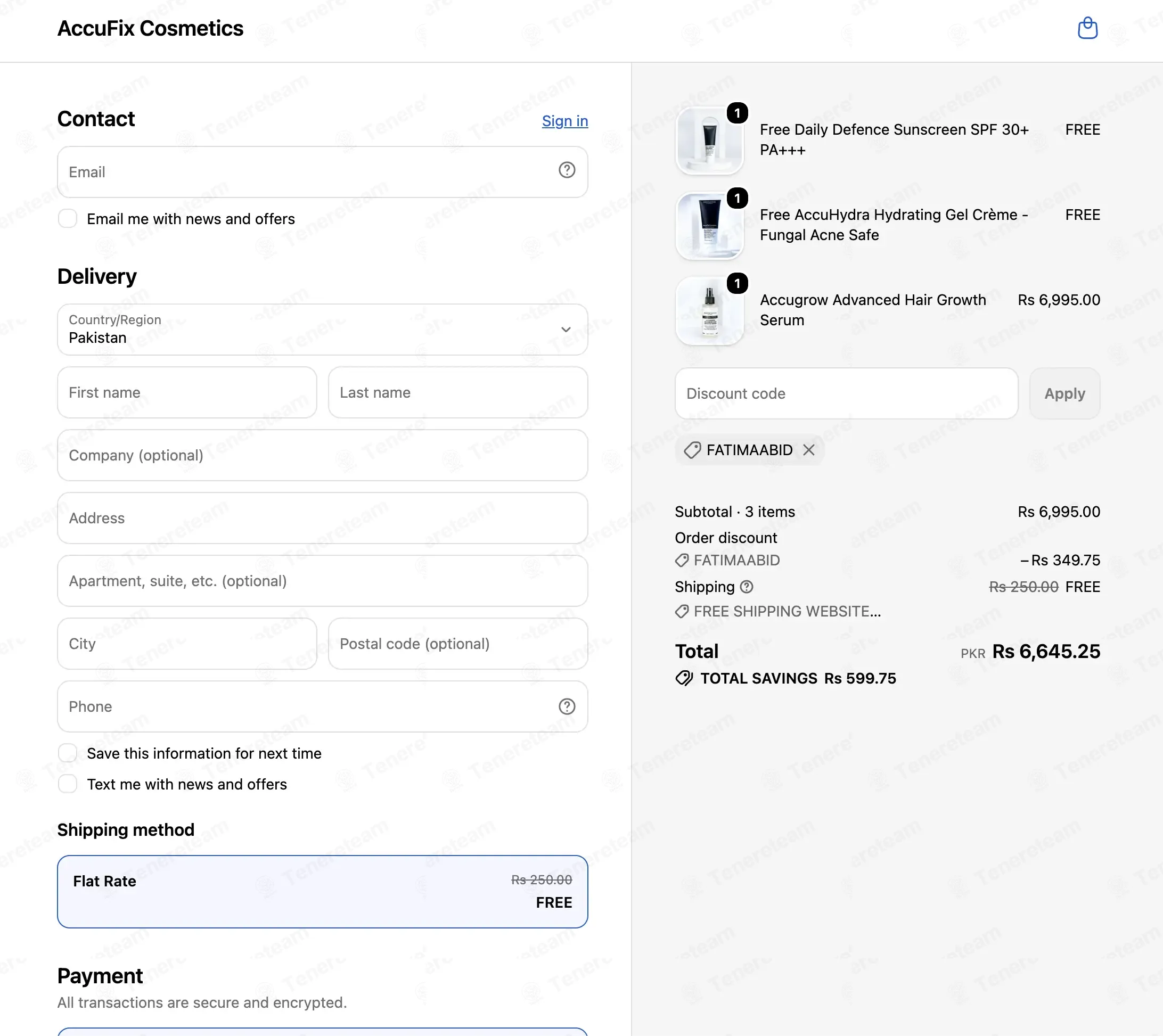Click the tag icon beside FREE SHIPPING WEBSITE
This screenshot has height=1036, width=1163.
(x=682, y=612)
